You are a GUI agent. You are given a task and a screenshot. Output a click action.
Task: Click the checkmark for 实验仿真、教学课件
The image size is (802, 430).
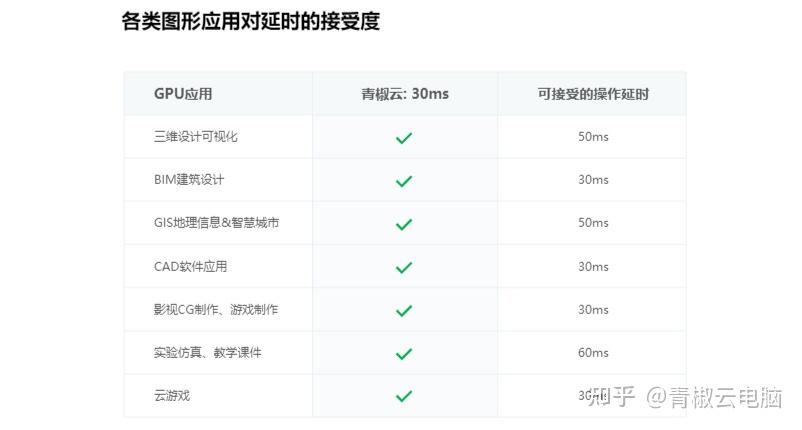point(404,353)
